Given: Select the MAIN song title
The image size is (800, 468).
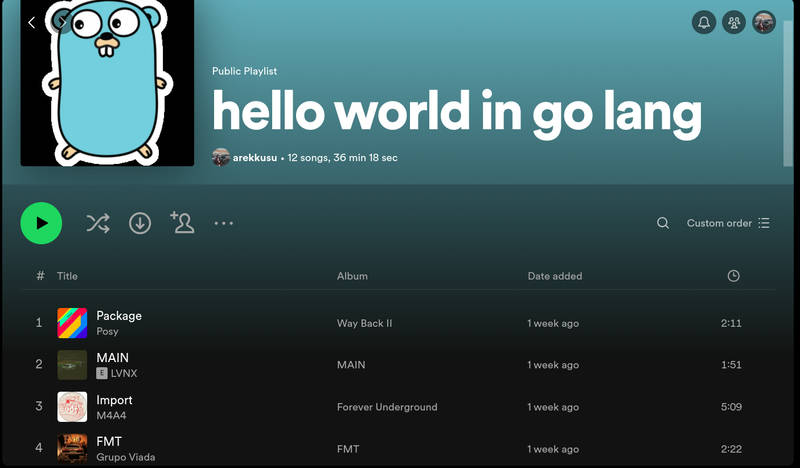Looking at the screenshot, I should [112, 358].
